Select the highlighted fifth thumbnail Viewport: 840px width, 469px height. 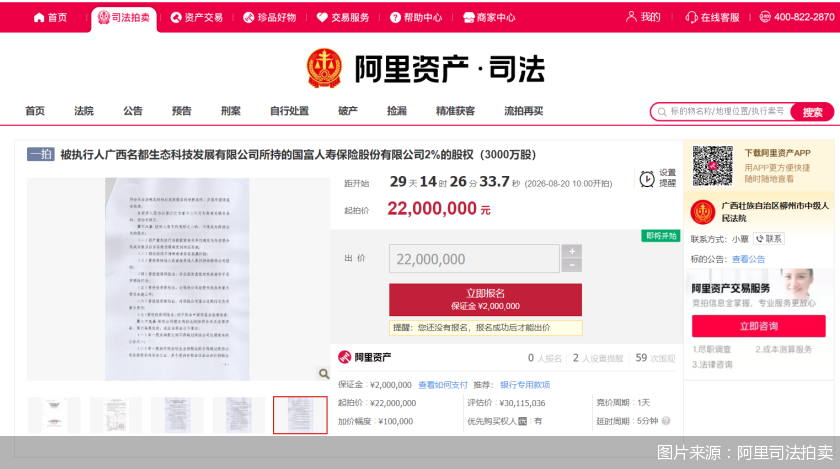pyautogui.click(x=300, y=415)
